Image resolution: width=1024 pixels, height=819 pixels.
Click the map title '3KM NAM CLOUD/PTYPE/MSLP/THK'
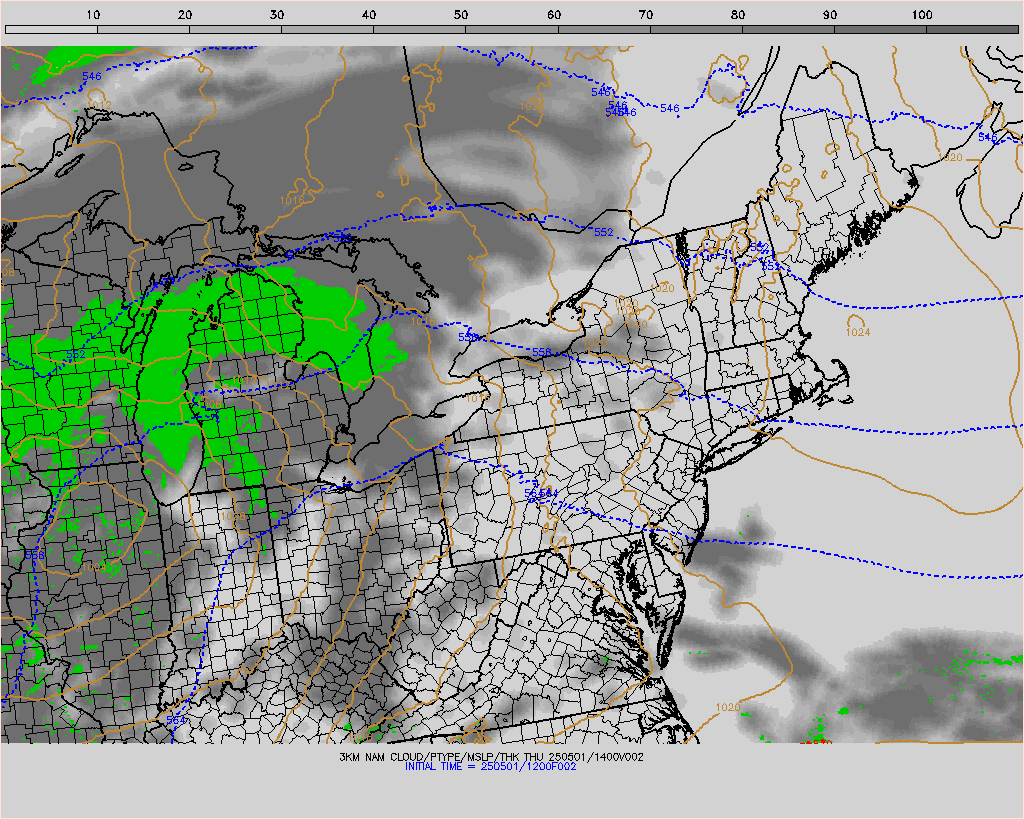[430, 757]
